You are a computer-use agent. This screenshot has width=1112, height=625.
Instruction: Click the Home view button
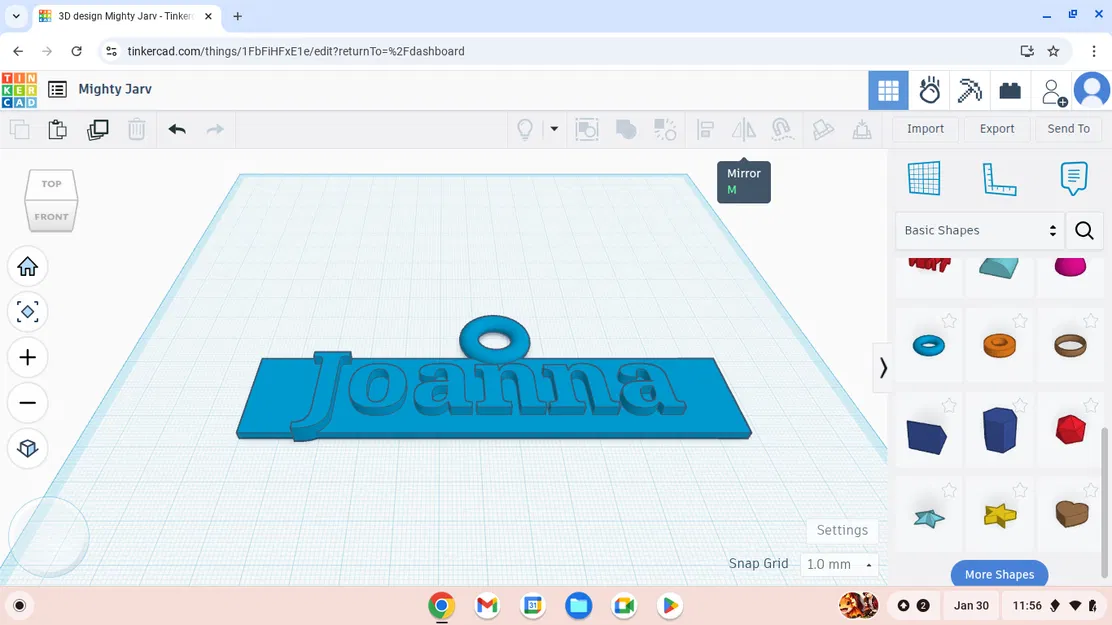point(28,267)
